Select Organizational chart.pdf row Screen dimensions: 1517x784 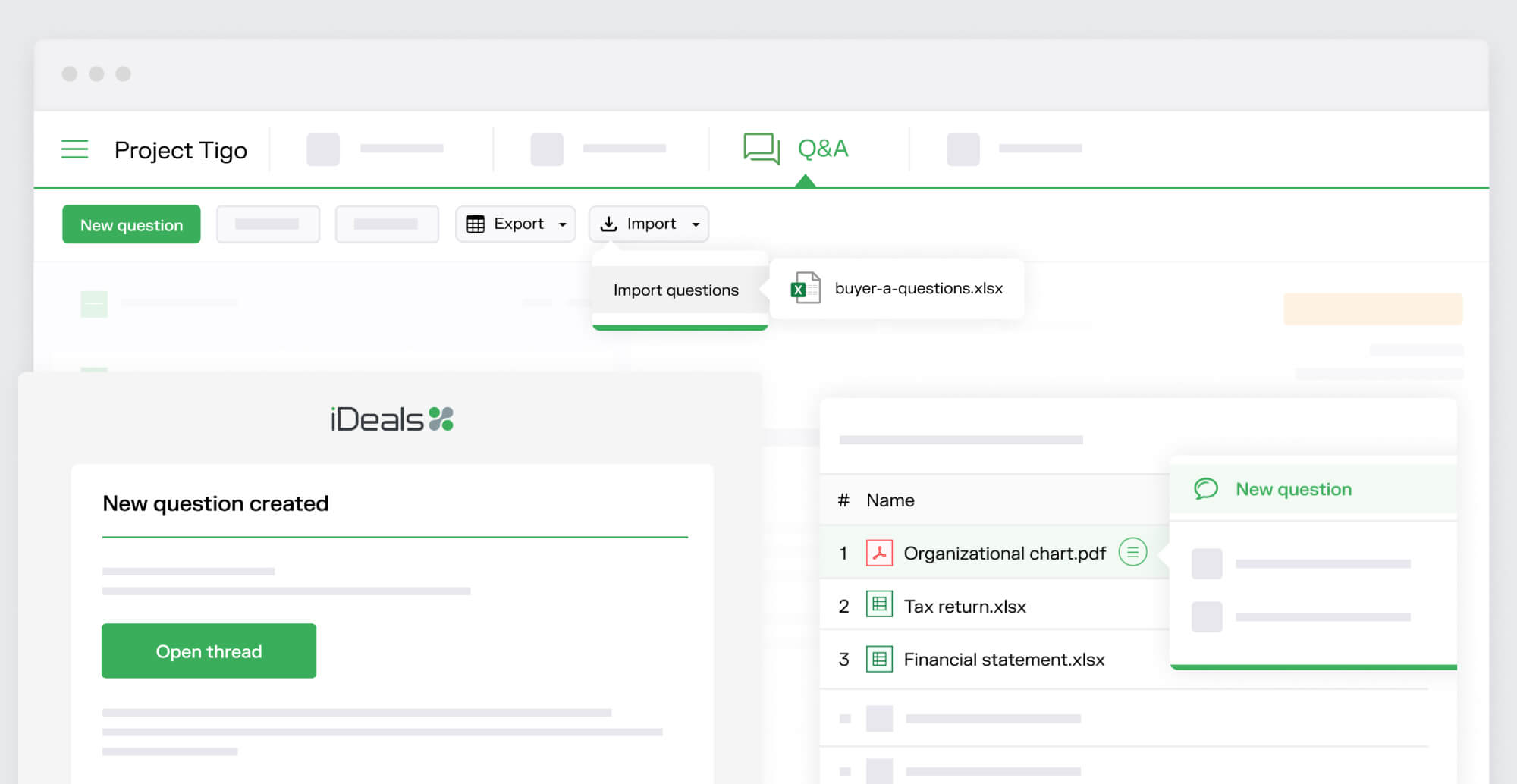994,553
